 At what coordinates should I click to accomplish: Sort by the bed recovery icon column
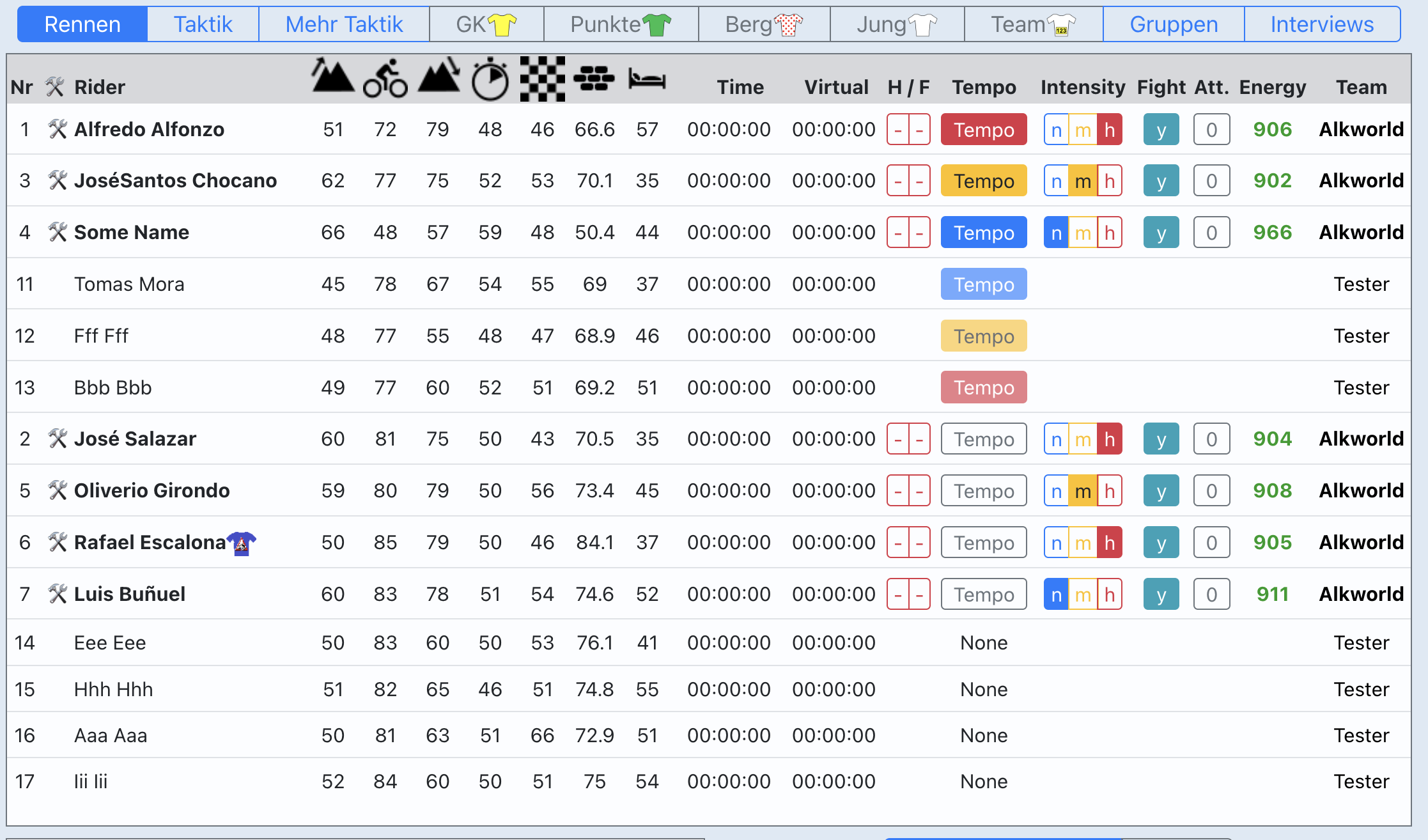click(647, 78)
